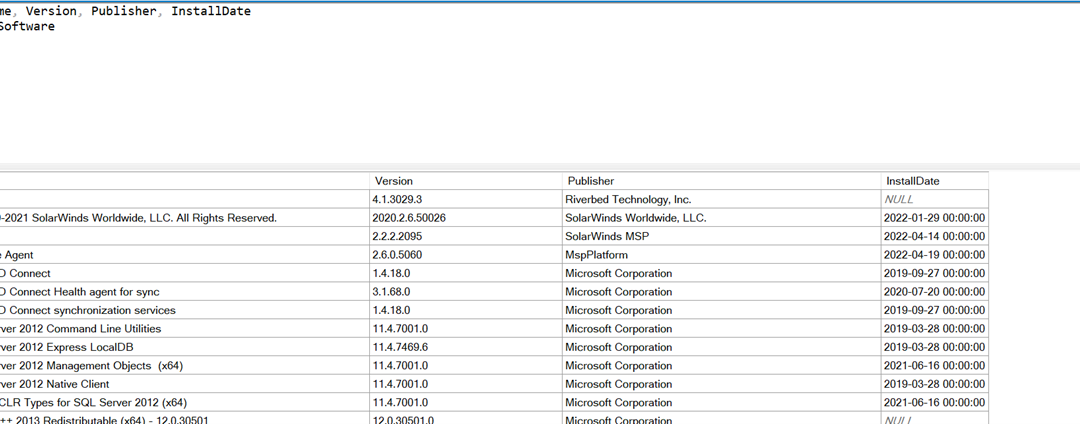Image resolution: width=1080 pixels, height=424 pixels.
Task: Click version 11.4.7001.0 in Native Client row
Action: point(466,384)
